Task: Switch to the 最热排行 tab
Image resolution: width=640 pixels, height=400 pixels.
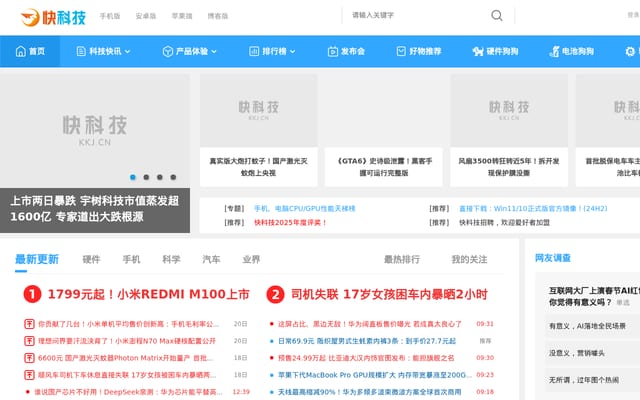Action: coord(402,259)
